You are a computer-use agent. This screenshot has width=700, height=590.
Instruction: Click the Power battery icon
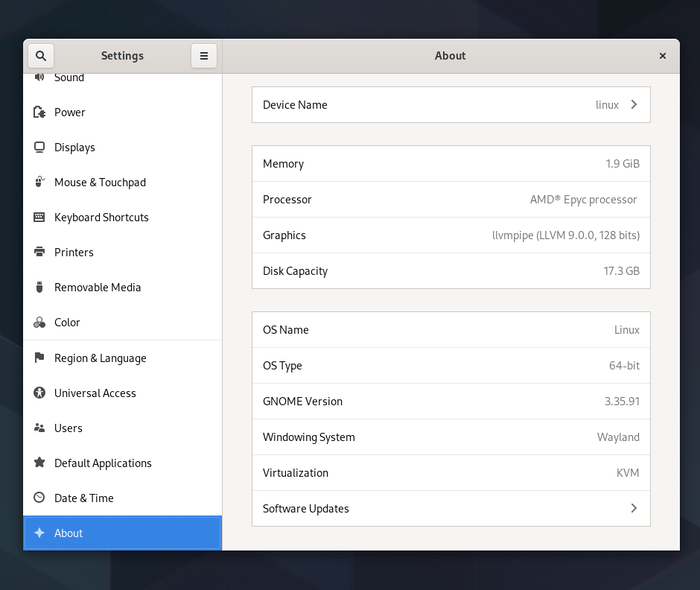point(39,112)
